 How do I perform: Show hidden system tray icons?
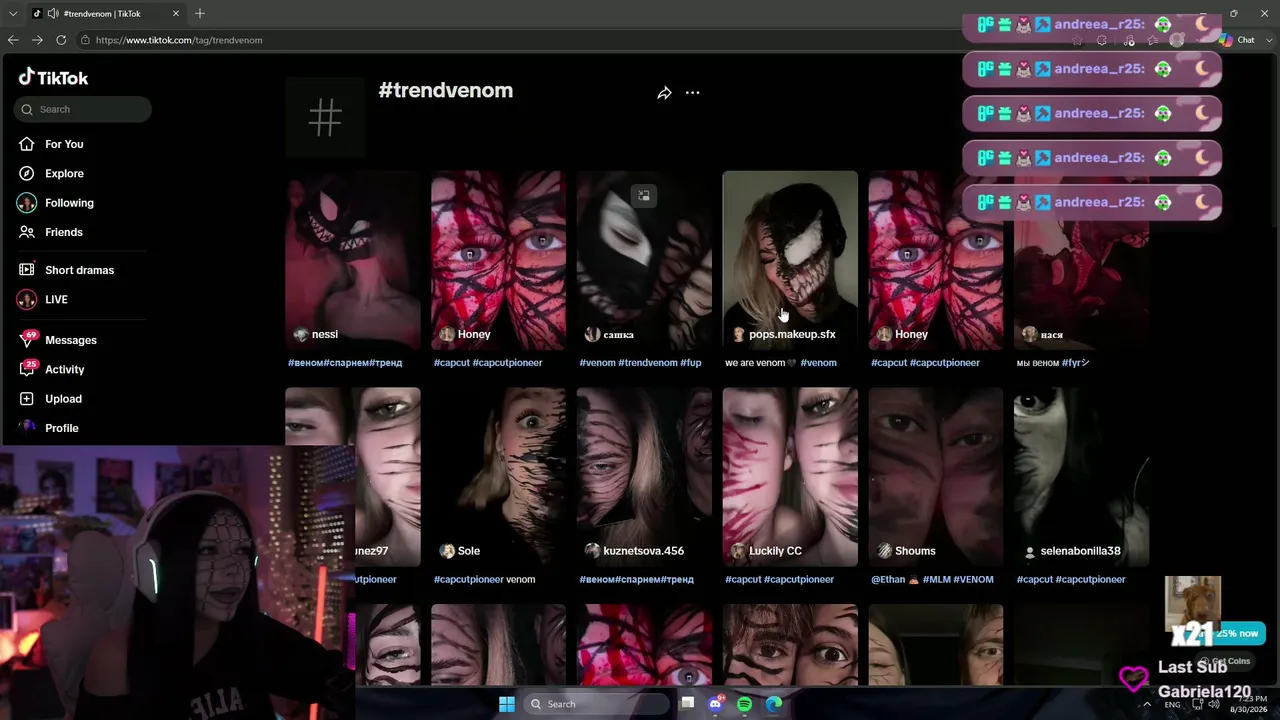1147,704
